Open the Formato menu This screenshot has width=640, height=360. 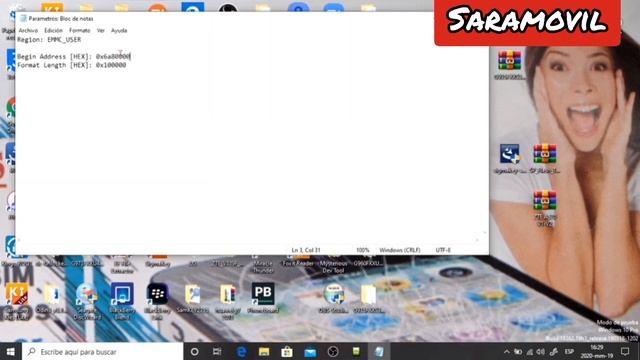(80, 30)
